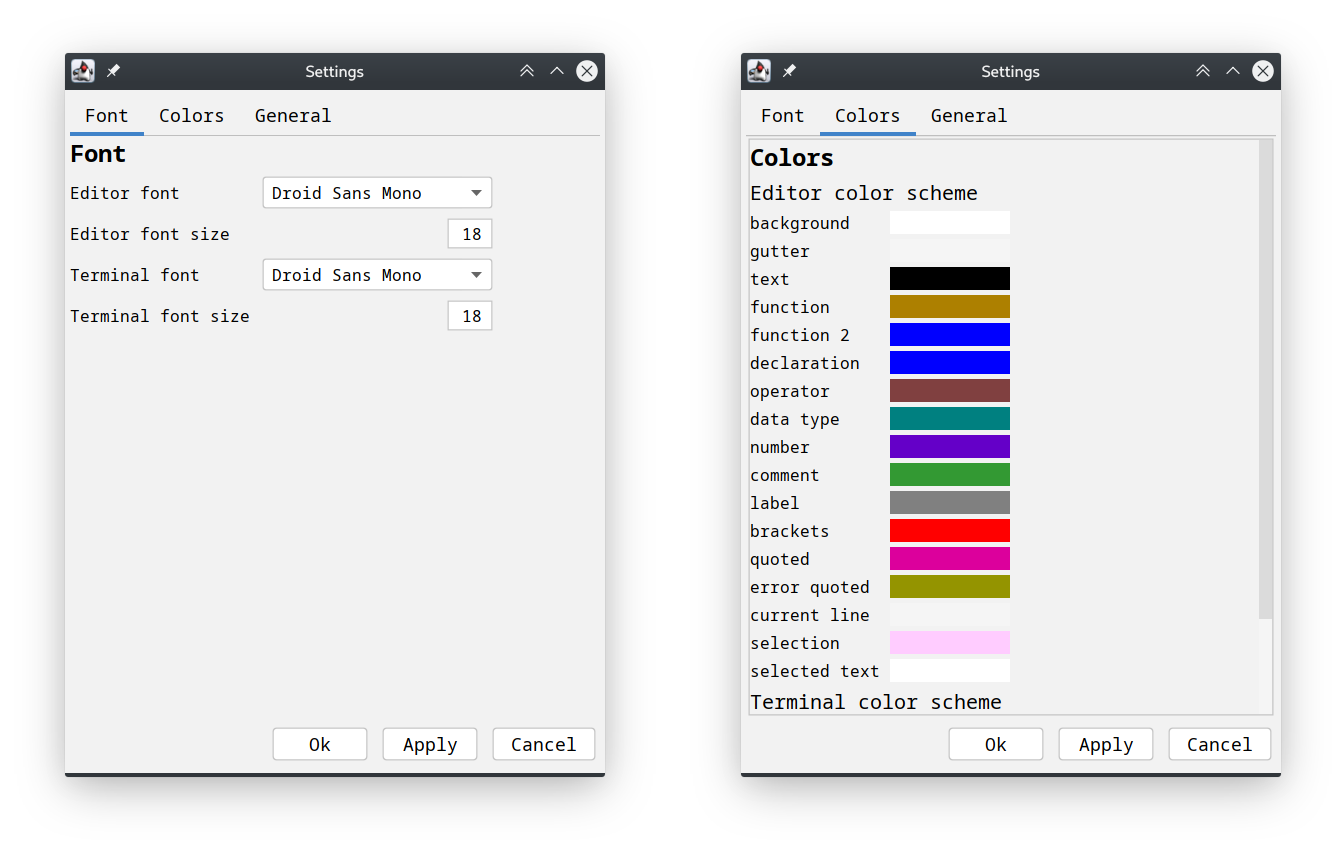Click Cancel in right Settings window

(x=1220, y=744)
